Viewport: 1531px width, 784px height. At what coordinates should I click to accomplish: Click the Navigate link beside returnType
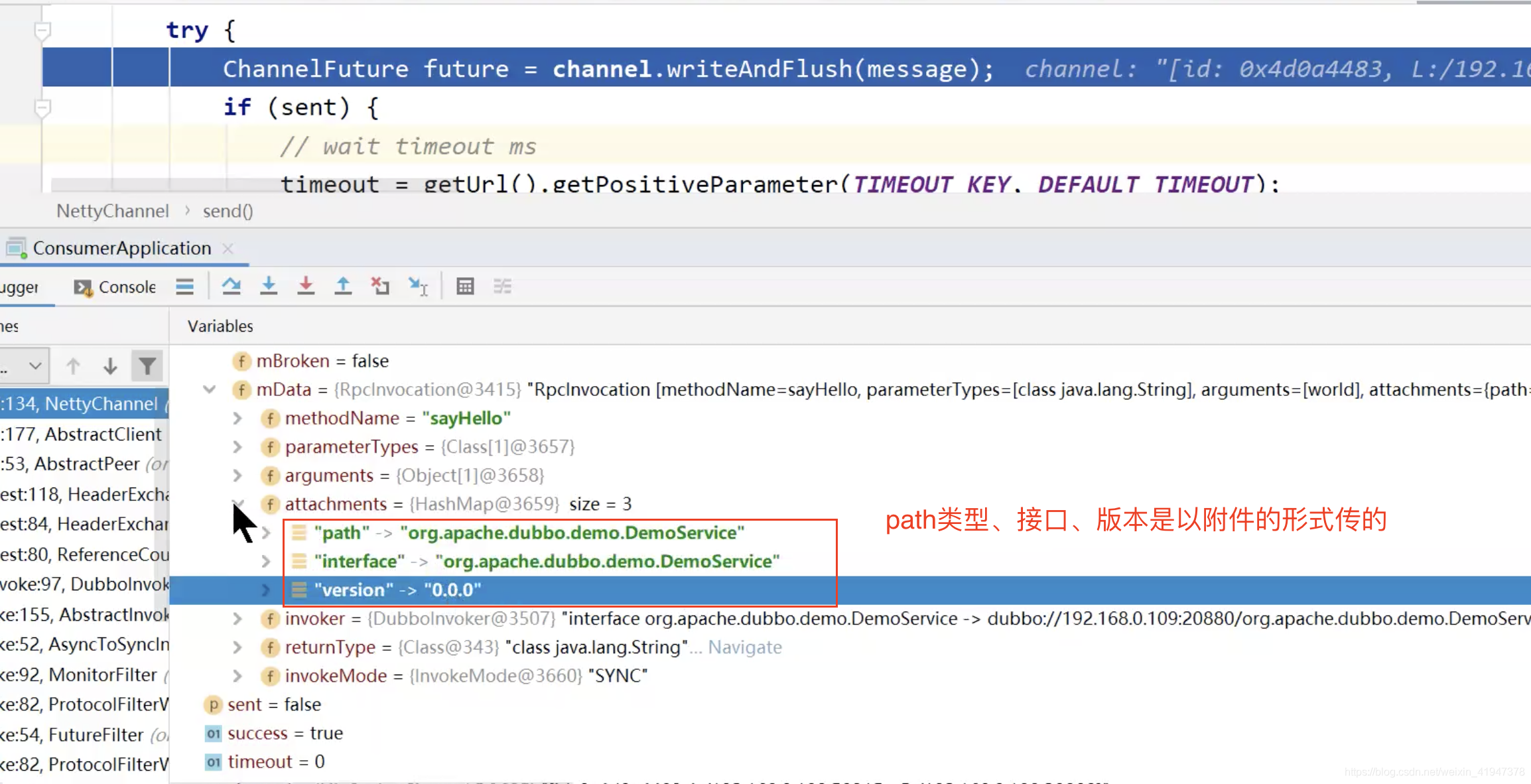click(745, 647)
